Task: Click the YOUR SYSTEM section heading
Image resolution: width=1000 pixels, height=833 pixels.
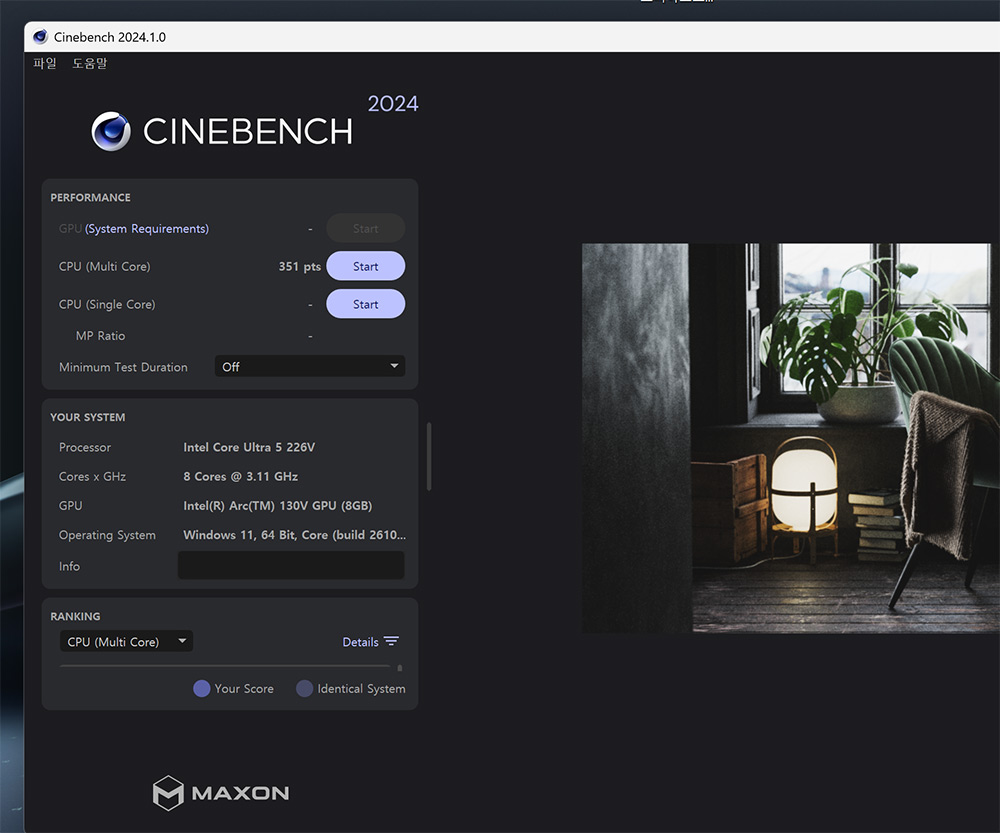Action: pos(88,417)
